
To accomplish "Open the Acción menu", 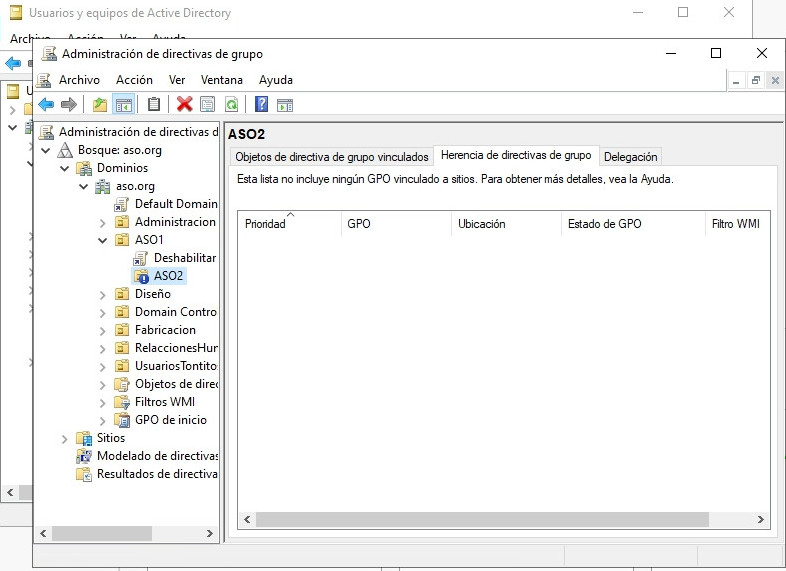I will click(x=134, y=80).
